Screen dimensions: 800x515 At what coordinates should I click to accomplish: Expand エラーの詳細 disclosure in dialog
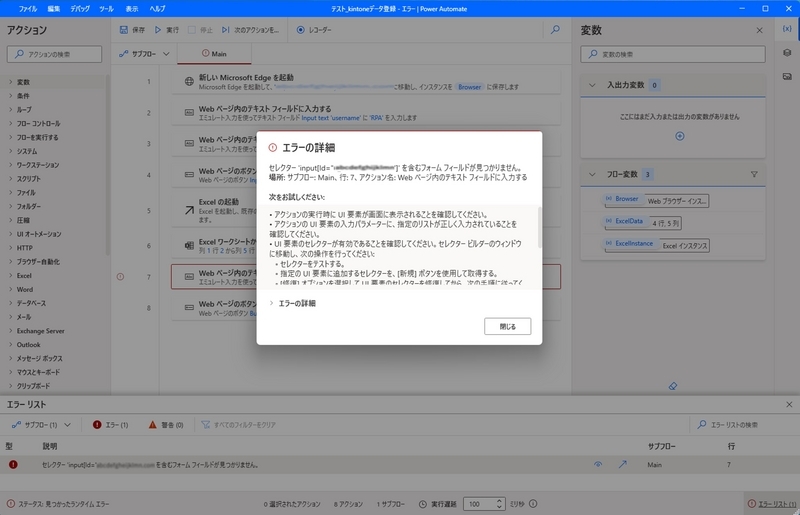(x=292, y=303)
